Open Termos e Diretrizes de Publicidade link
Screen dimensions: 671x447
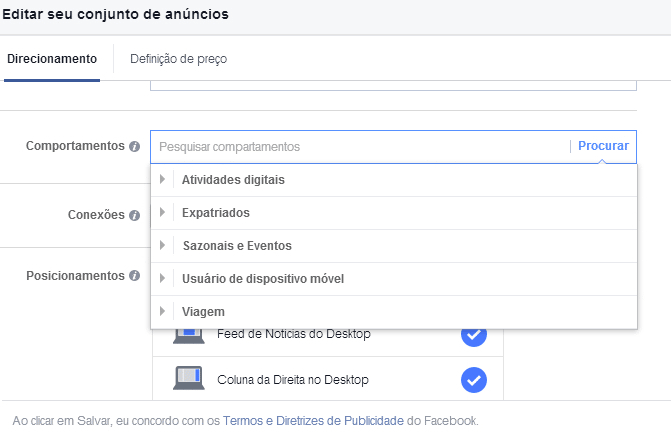[312, 420]
